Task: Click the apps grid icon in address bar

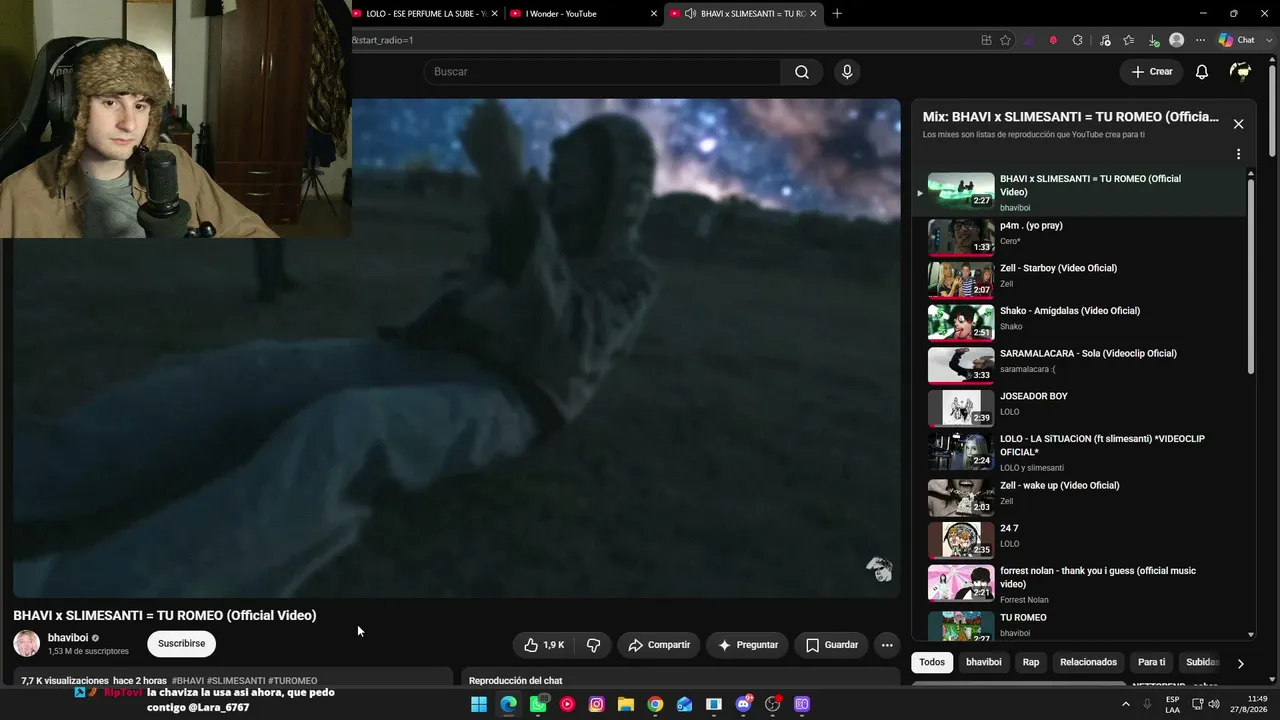Action: coord(986,40)
